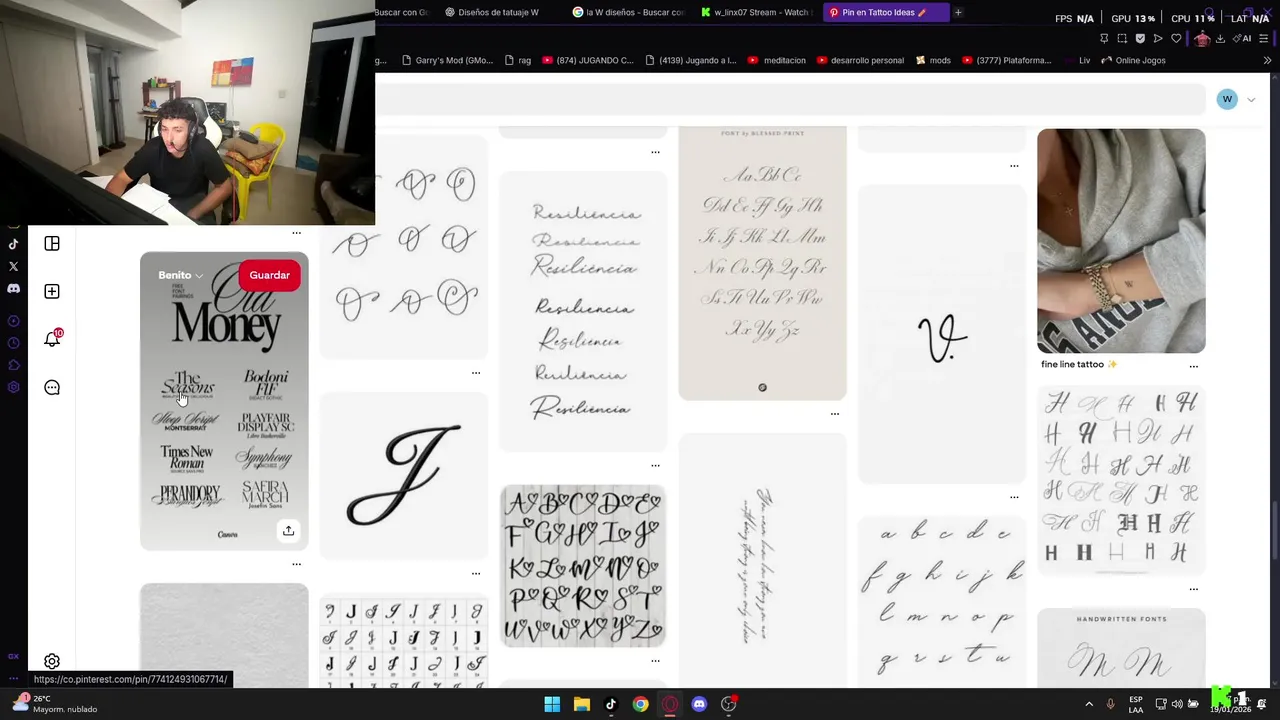1280x720 pixels.
Task: Open the Pinterest boards layout icon
Action: point(52,244)
